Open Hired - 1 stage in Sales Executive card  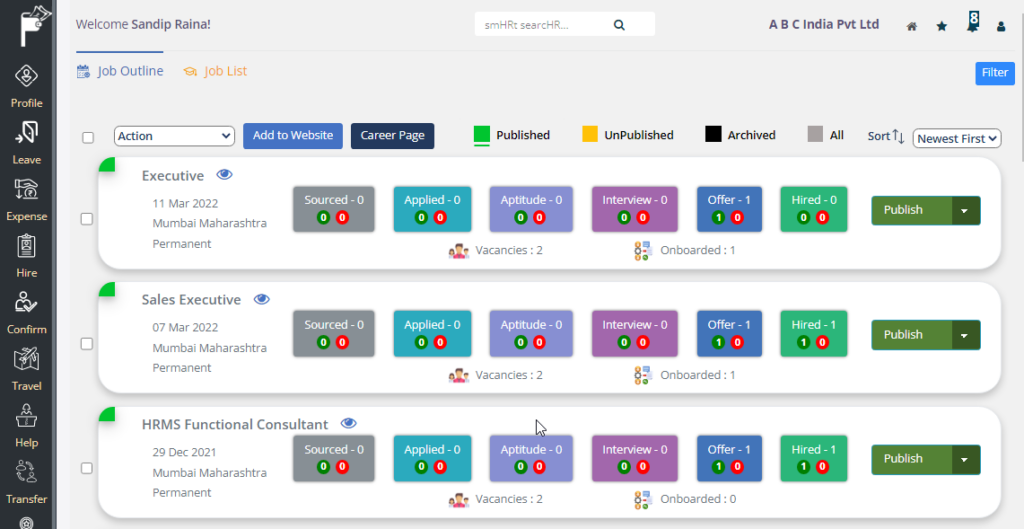pos(814,334)
